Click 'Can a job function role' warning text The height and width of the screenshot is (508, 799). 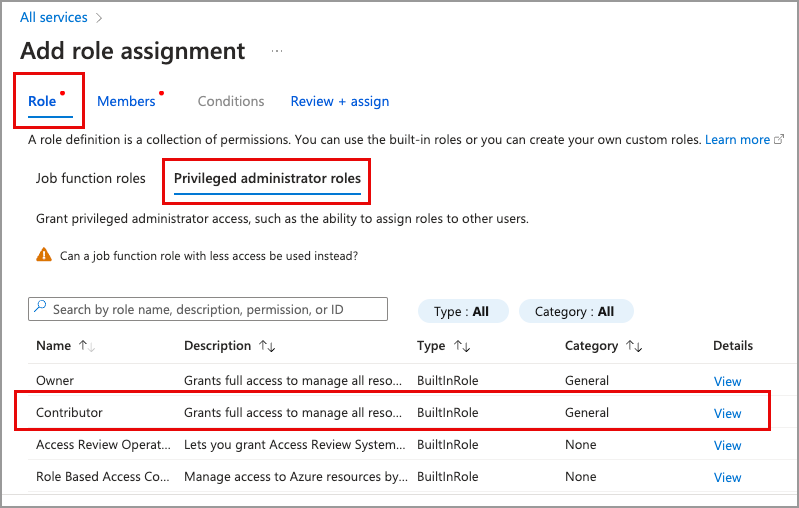pos(209,256)
